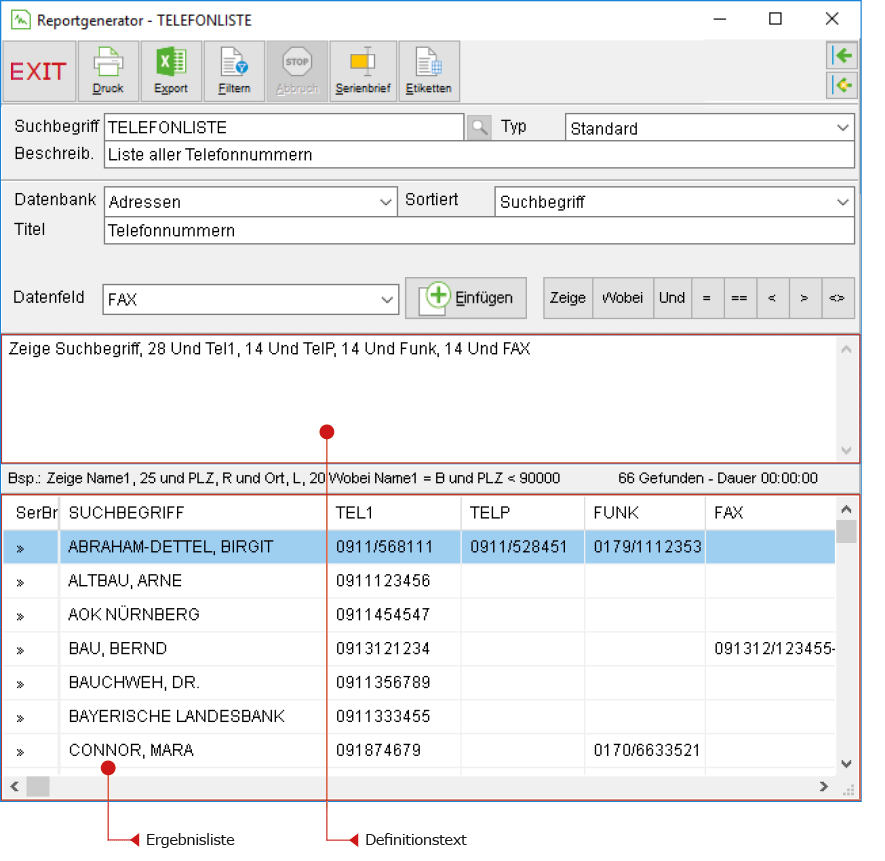
Task: Insert the not-equal operator
Action: [x=838, y=298]
